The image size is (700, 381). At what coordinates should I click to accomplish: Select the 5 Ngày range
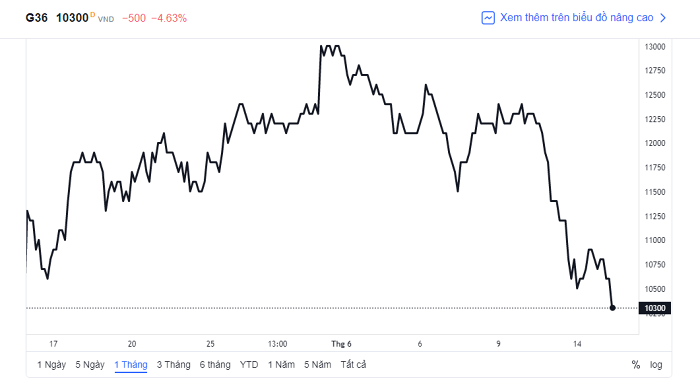click(90, 364)
